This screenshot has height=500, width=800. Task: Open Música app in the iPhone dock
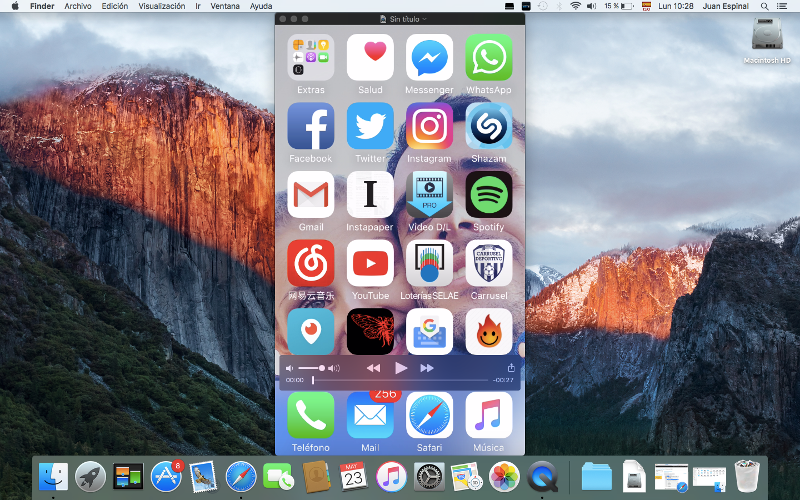[489, 415]
